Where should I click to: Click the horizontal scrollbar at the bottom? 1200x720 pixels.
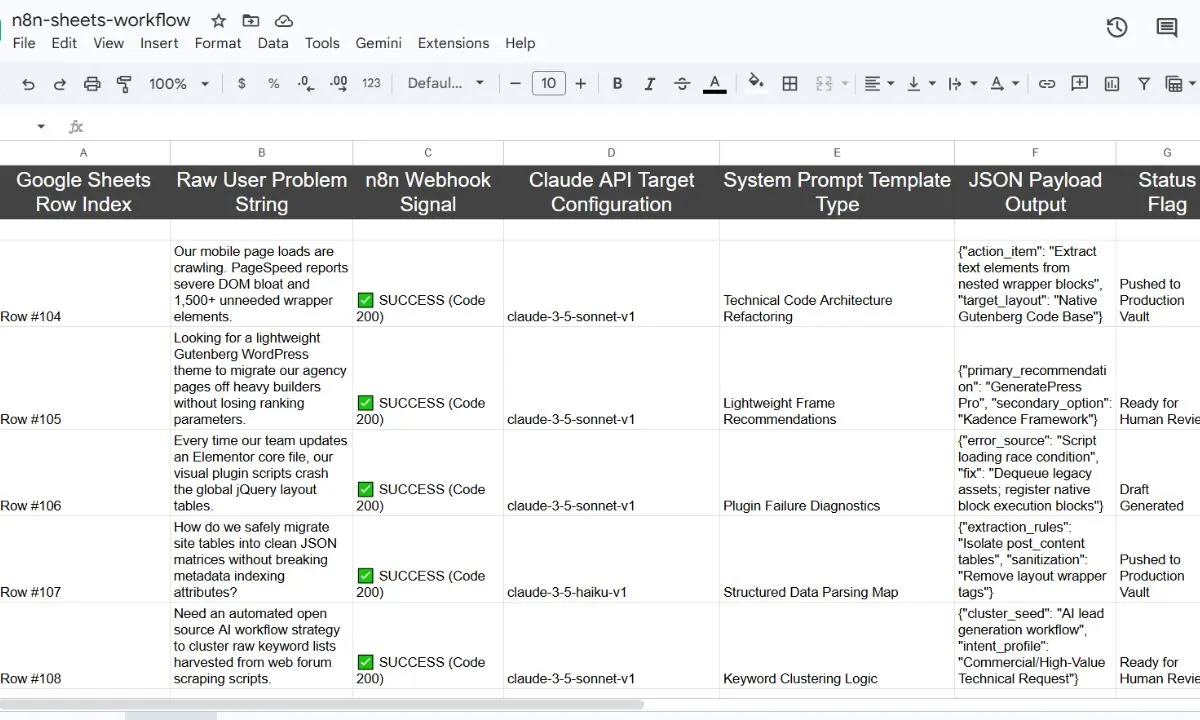[x=322, y=705]
